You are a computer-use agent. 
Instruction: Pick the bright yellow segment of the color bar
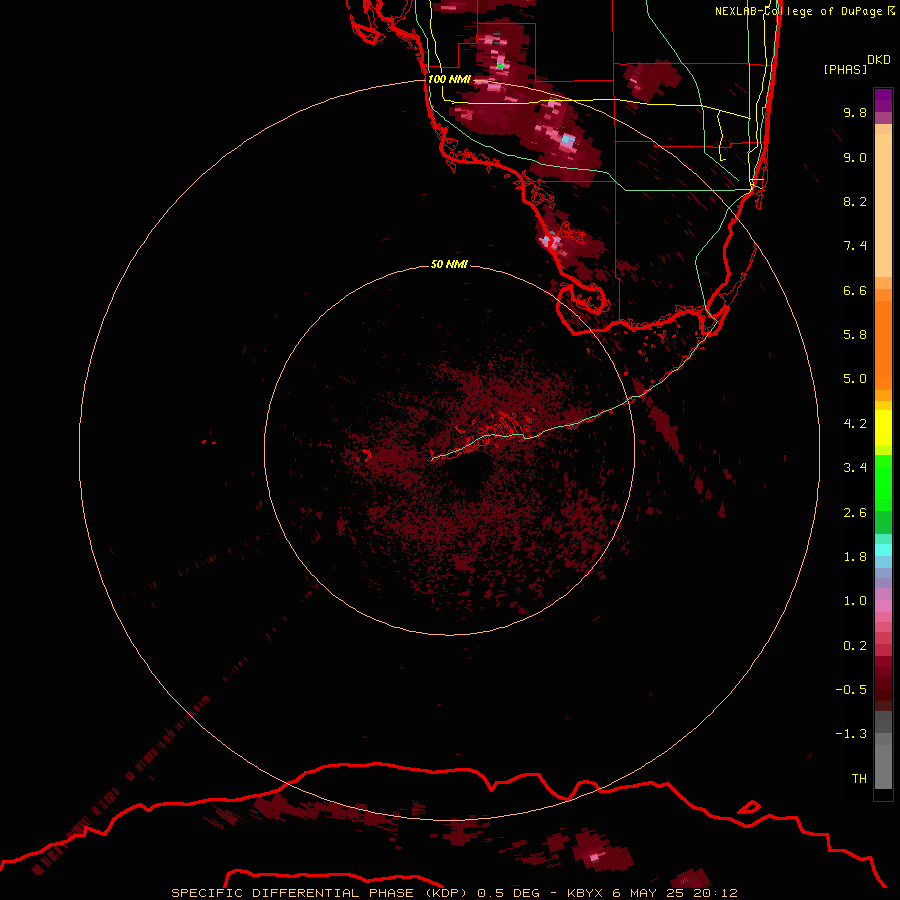click(x=883, y=428)
